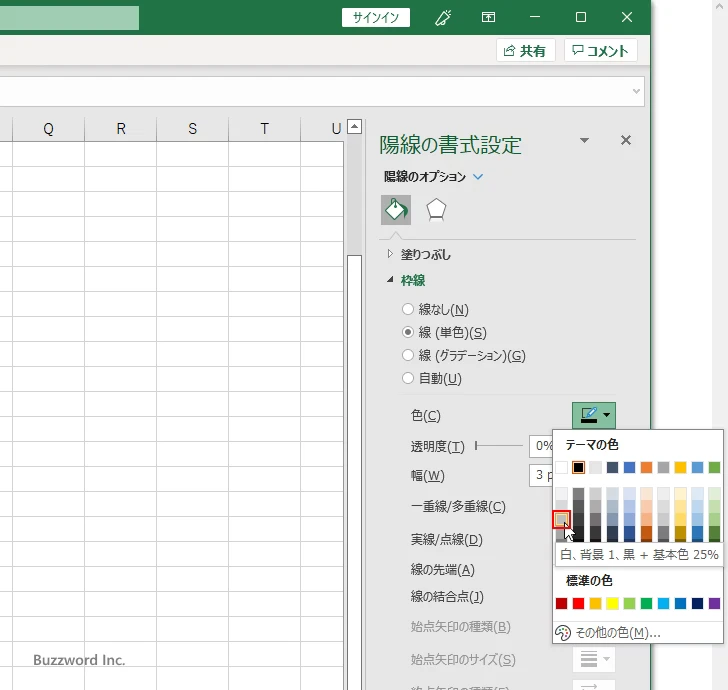Pick the dark navy standard color swatch

coord(697,603)
